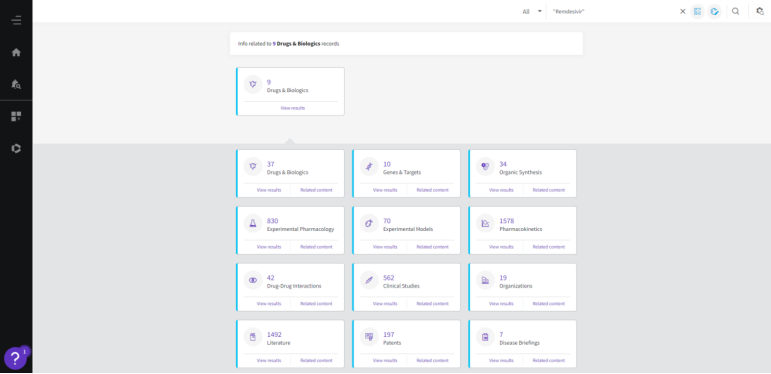Go to Home via sidebar icon

pos(16,52)
